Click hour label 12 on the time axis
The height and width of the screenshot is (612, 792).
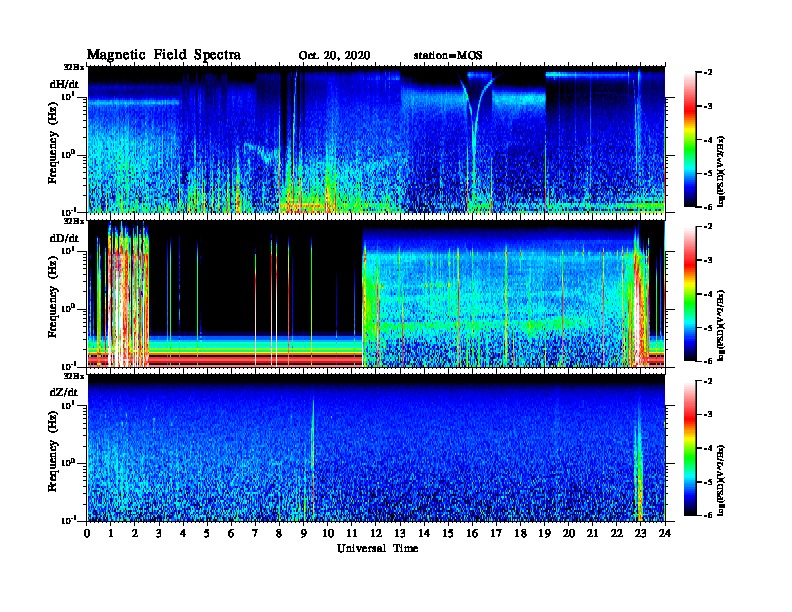tap(376, 533)
